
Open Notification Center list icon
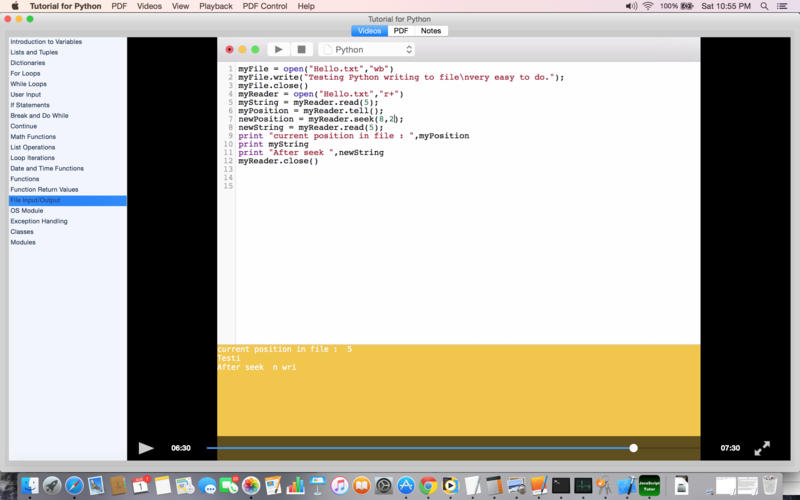782,6
